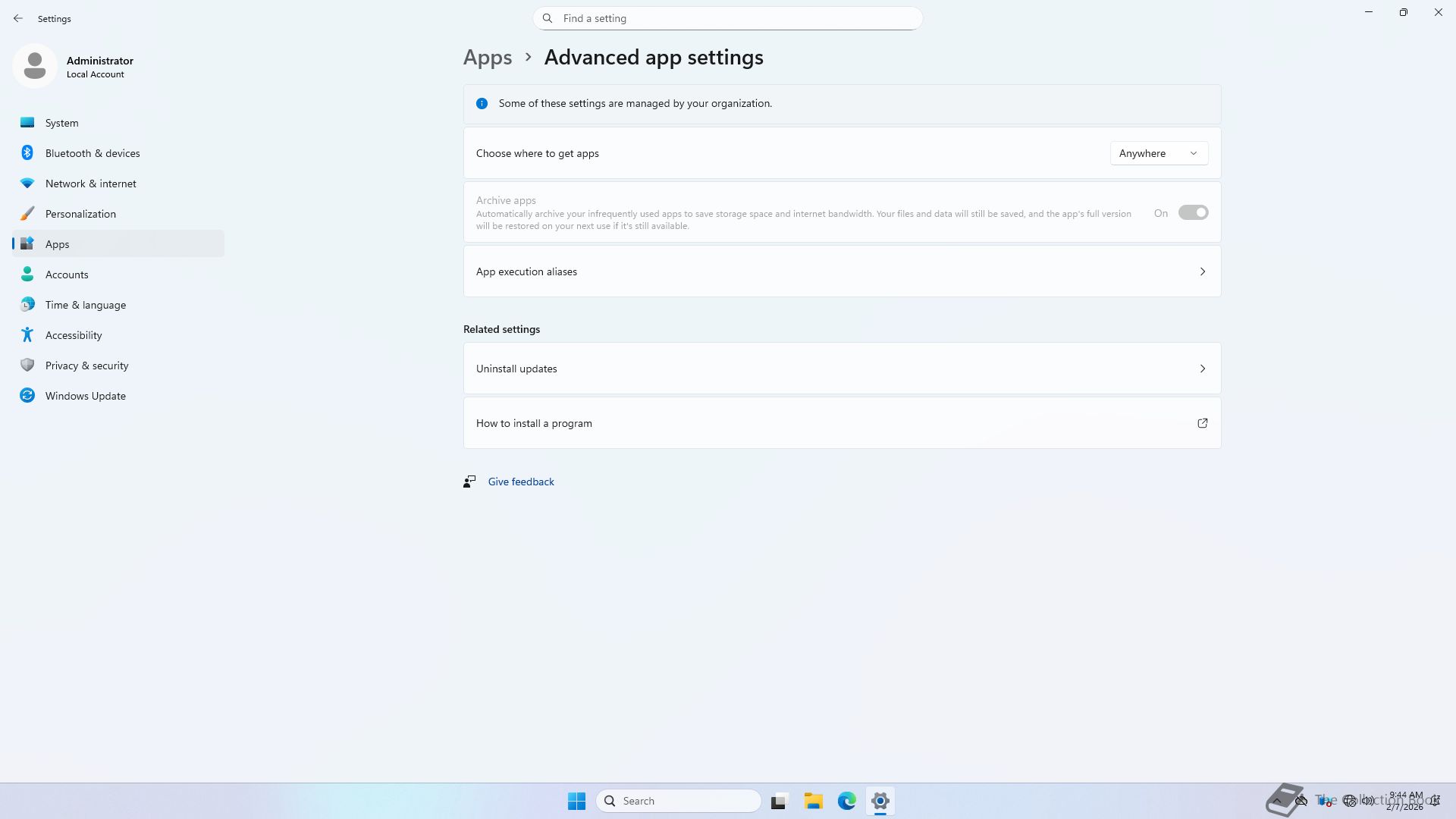The image size is (1456, 819).
Task: Select Time & language in sidebar
Action: click(85, 305)
